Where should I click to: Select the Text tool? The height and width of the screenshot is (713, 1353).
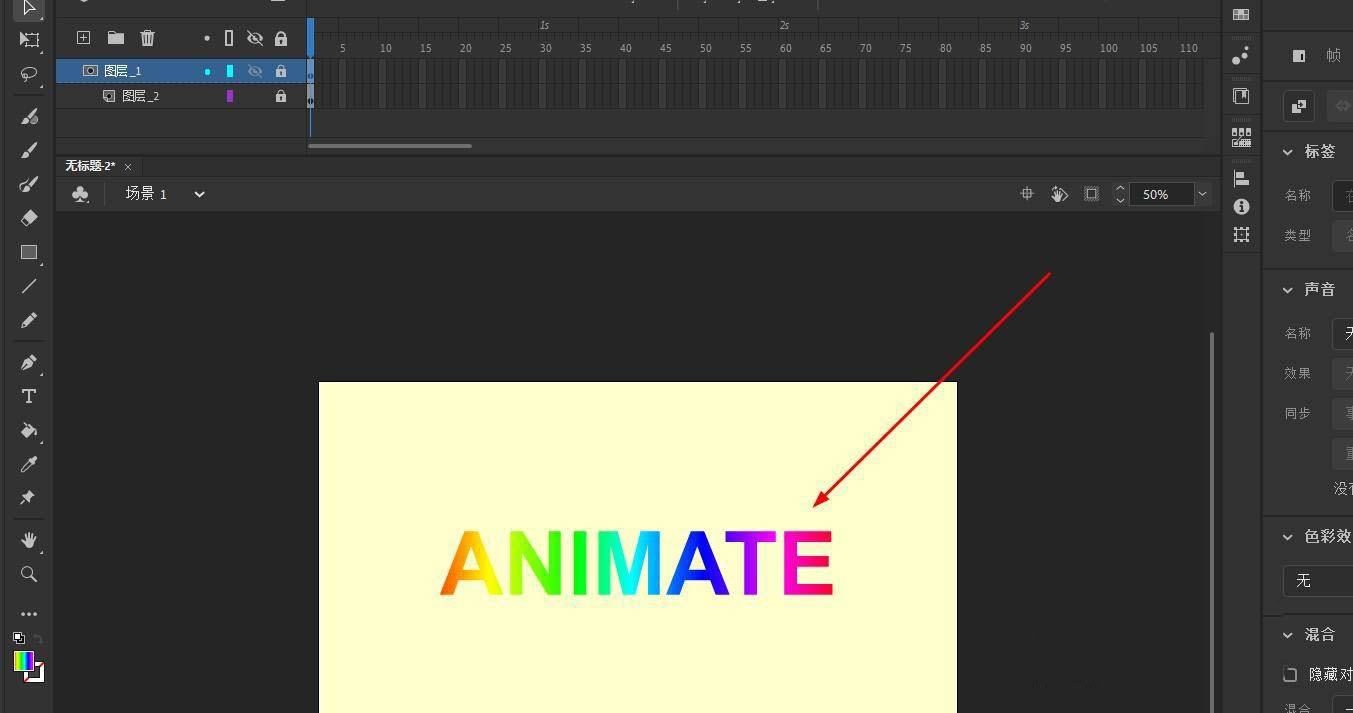coord(29,396)
